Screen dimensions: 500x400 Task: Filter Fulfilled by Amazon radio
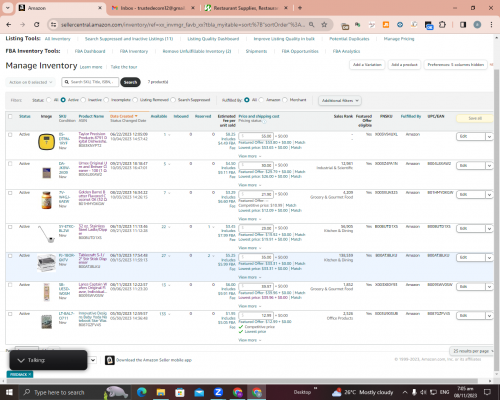point(261,100)
